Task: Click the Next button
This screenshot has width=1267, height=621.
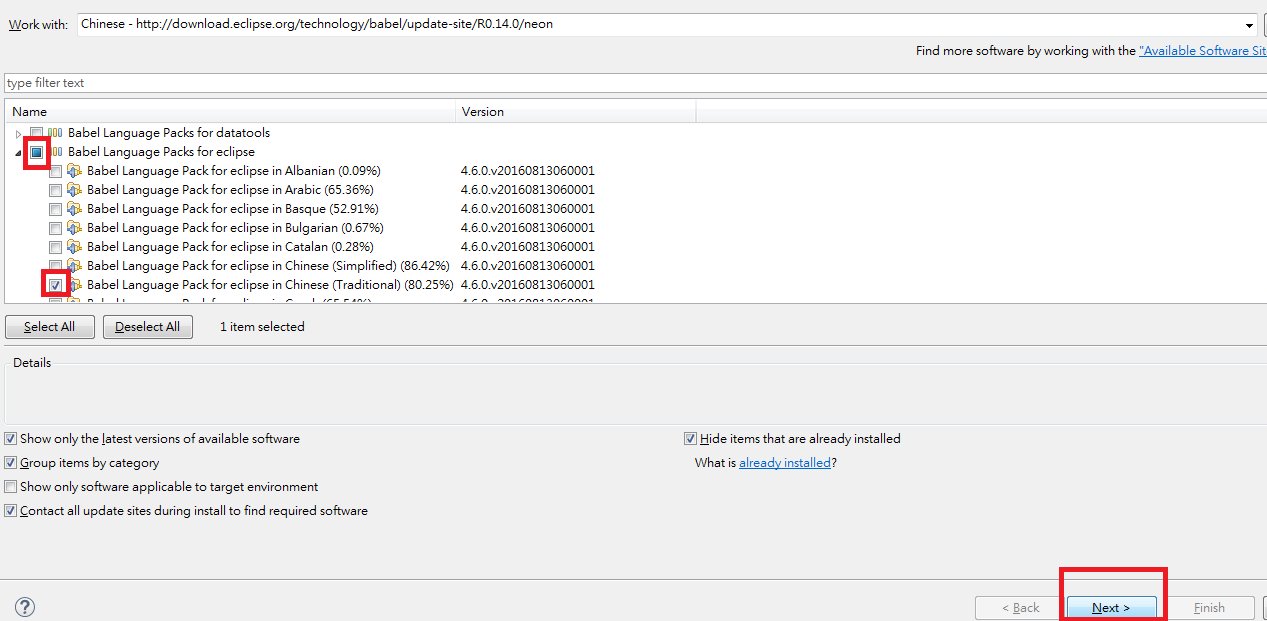Action: click(1111, 608)
